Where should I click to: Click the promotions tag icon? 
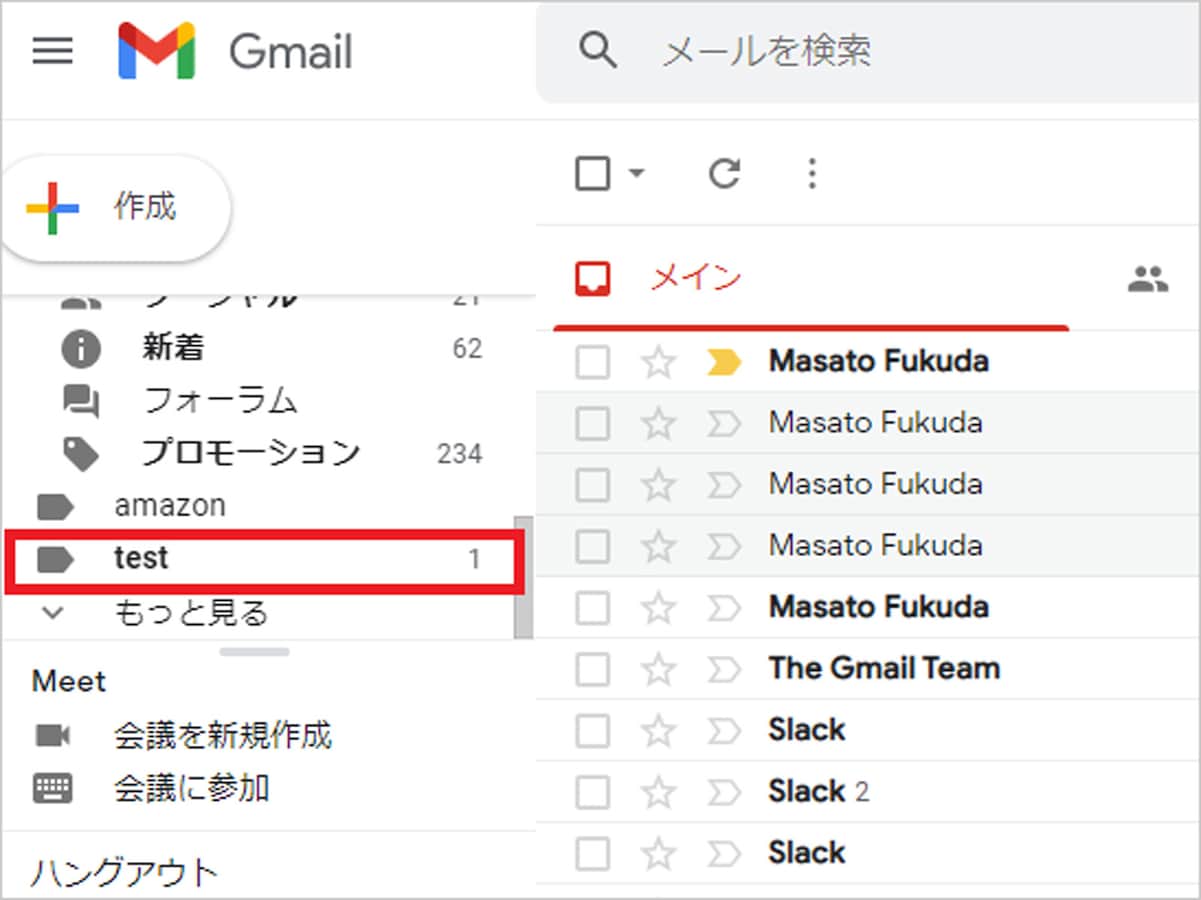81,454
